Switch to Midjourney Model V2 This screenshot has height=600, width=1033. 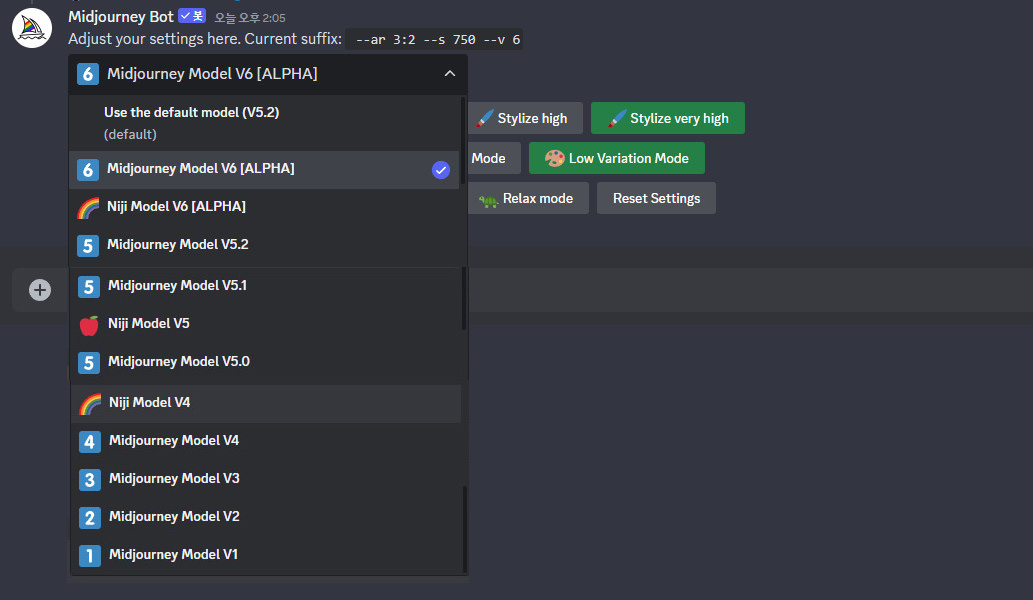click(x=266, y=518)
